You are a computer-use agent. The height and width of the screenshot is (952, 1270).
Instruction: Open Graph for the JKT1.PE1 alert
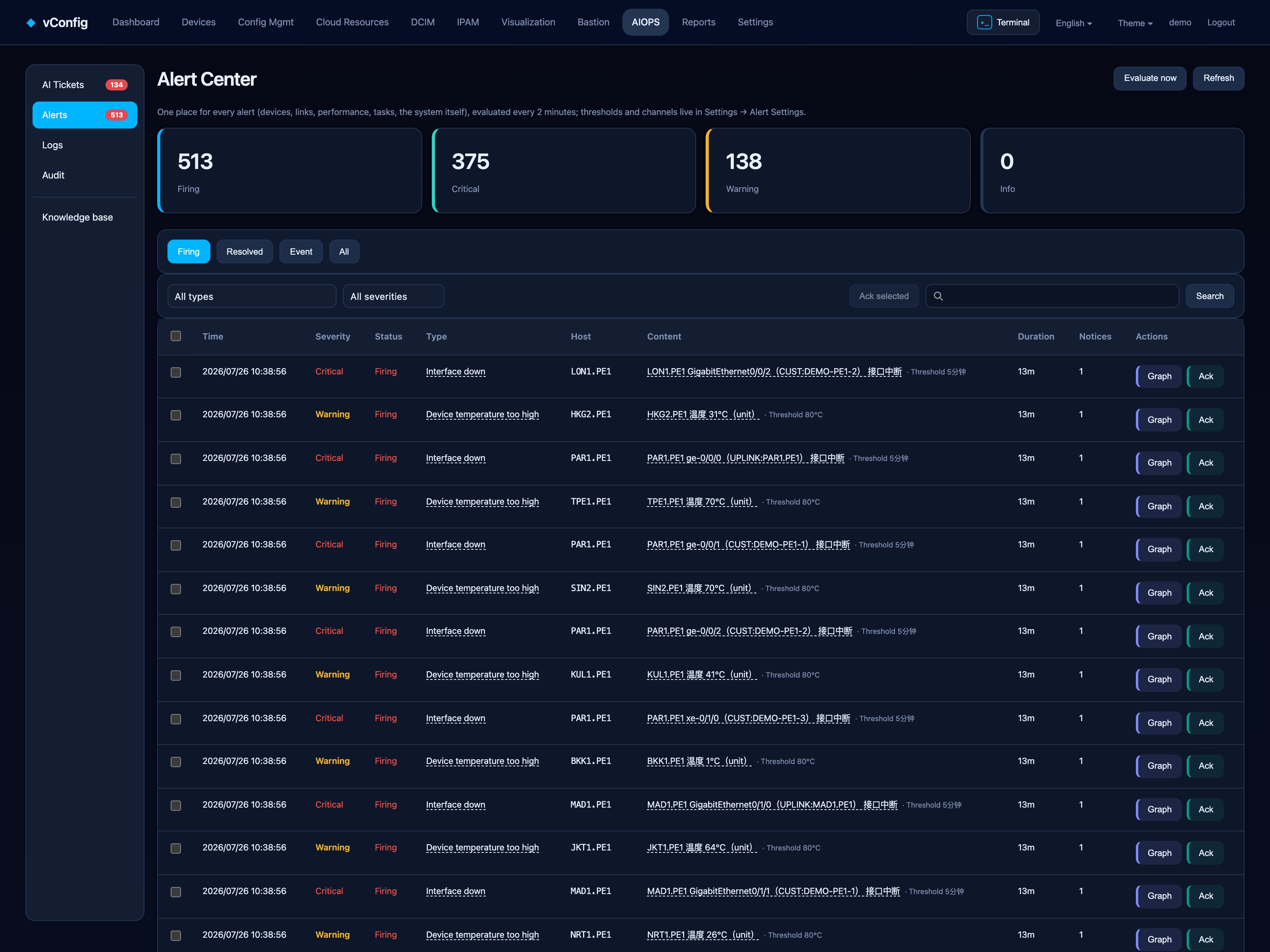[x=1158, y=853]
